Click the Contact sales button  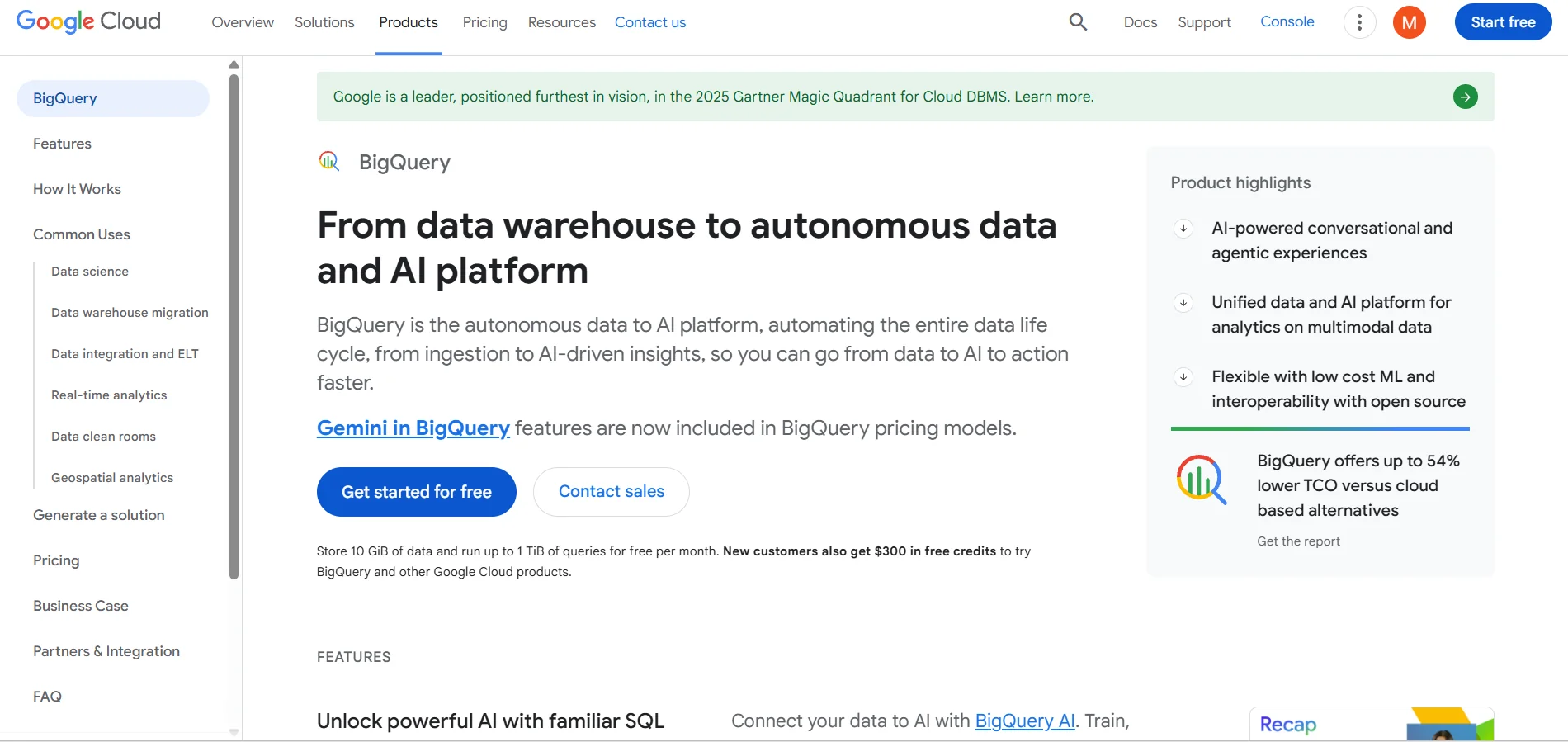click(612, 492)
